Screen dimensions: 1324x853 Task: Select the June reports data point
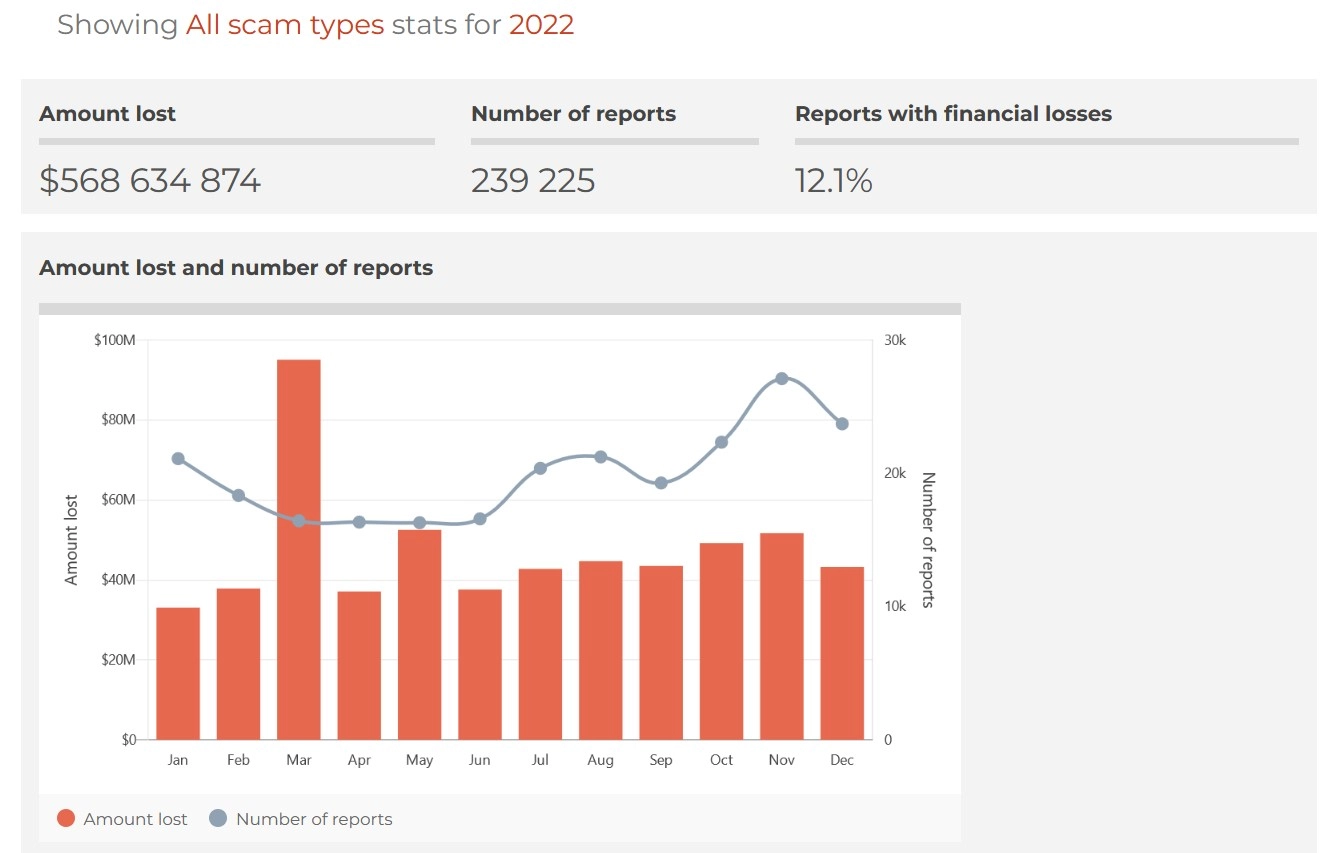point(480,519)
